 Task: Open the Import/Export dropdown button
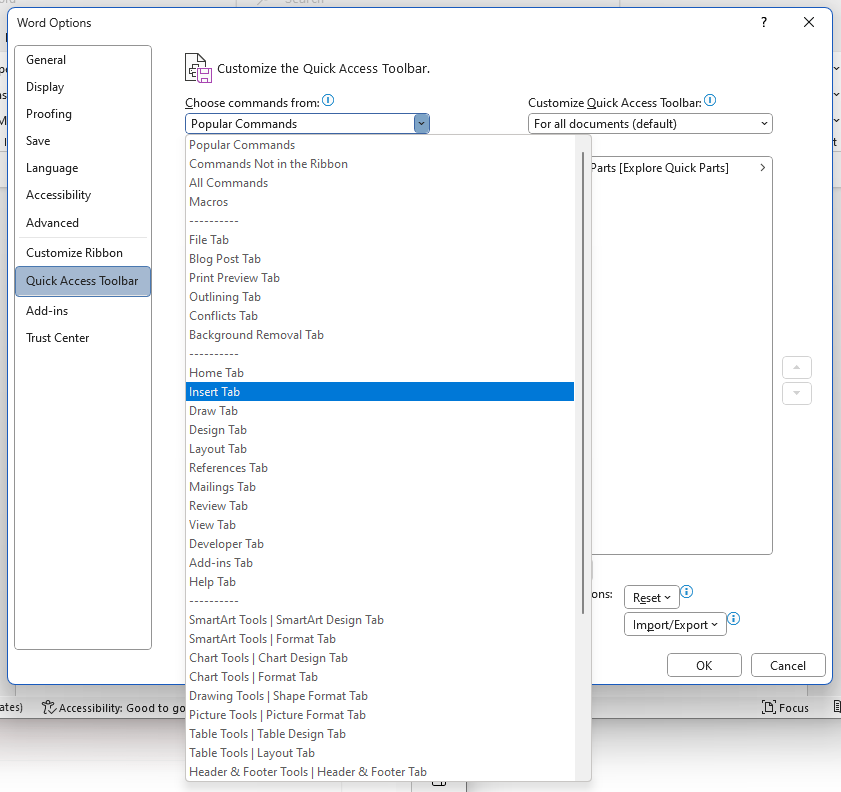[x=675, y=625]
